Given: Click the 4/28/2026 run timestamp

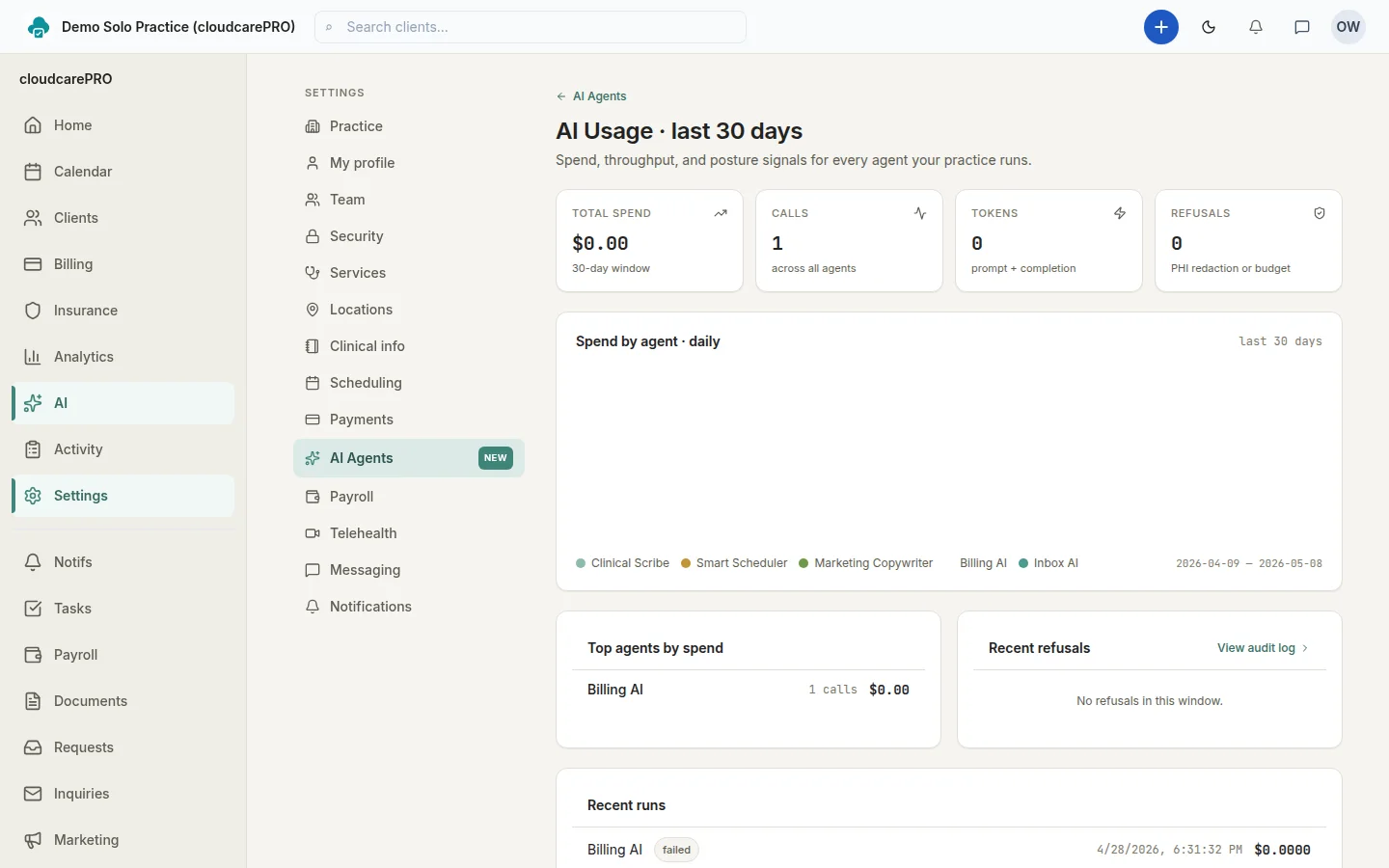Looking at the screenshot, I should tap(1169, 850).
